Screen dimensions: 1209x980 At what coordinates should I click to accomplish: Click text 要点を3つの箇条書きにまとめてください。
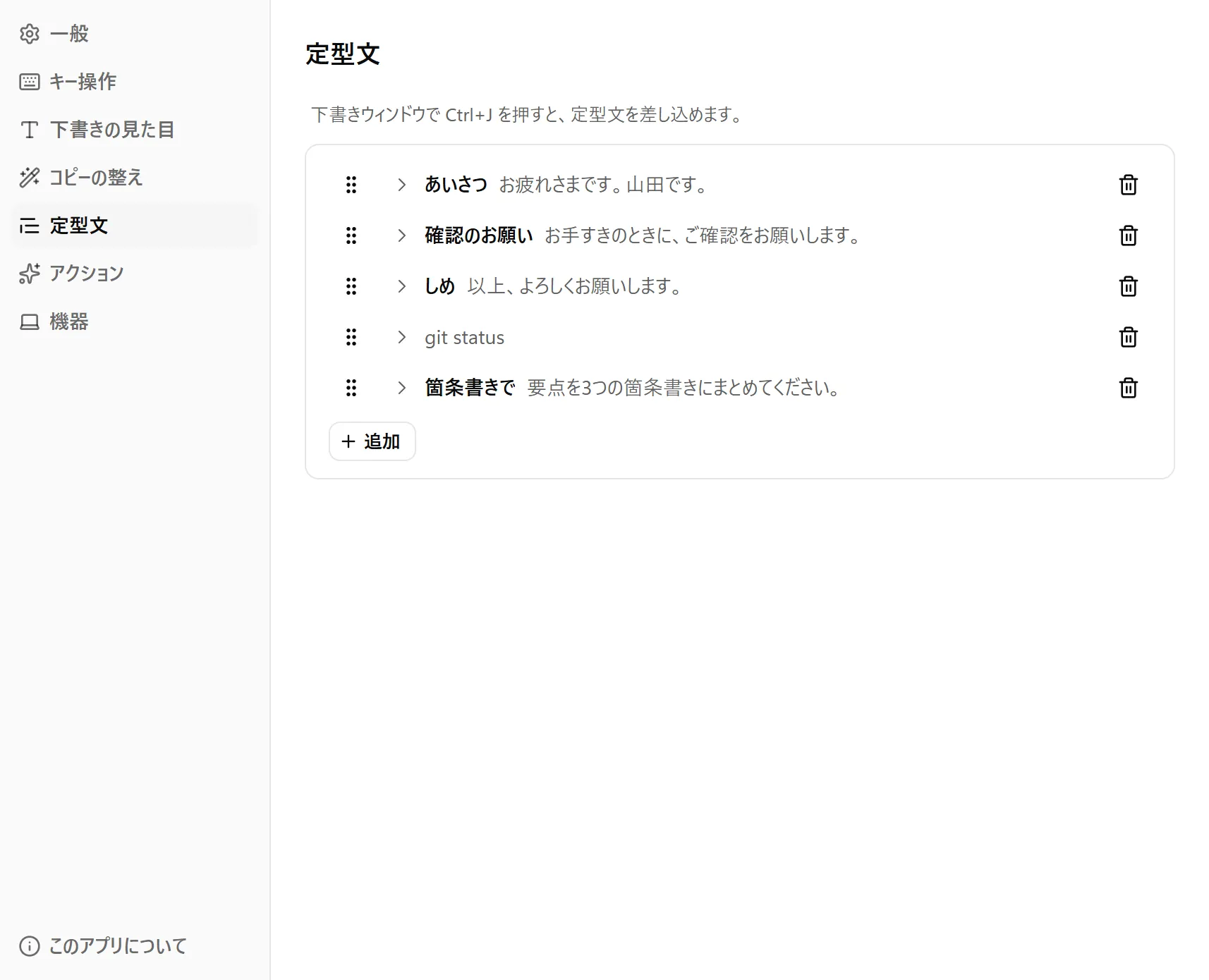tap(684, 388)
